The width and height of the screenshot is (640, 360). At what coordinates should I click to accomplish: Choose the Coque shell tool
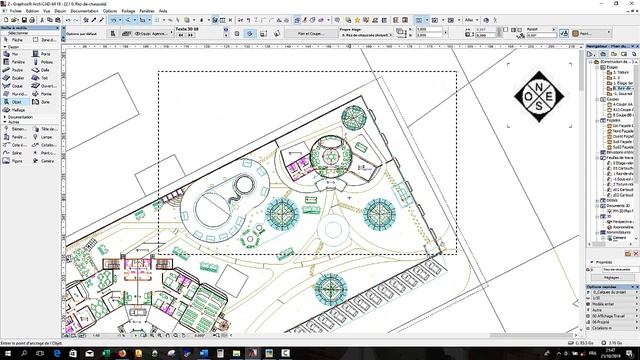(13, 86)
